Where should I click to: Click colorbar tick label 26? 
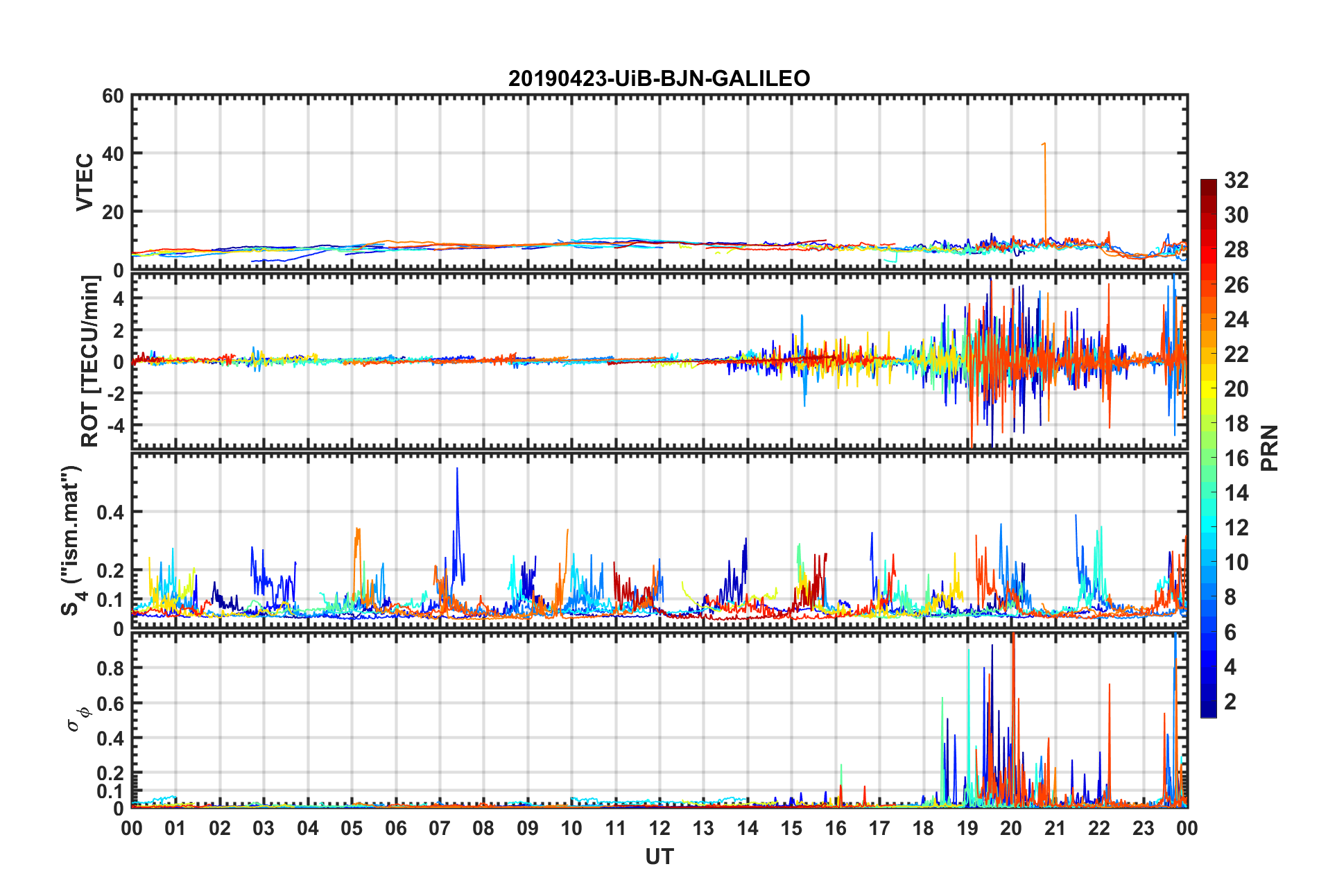tap(1236, 284)
